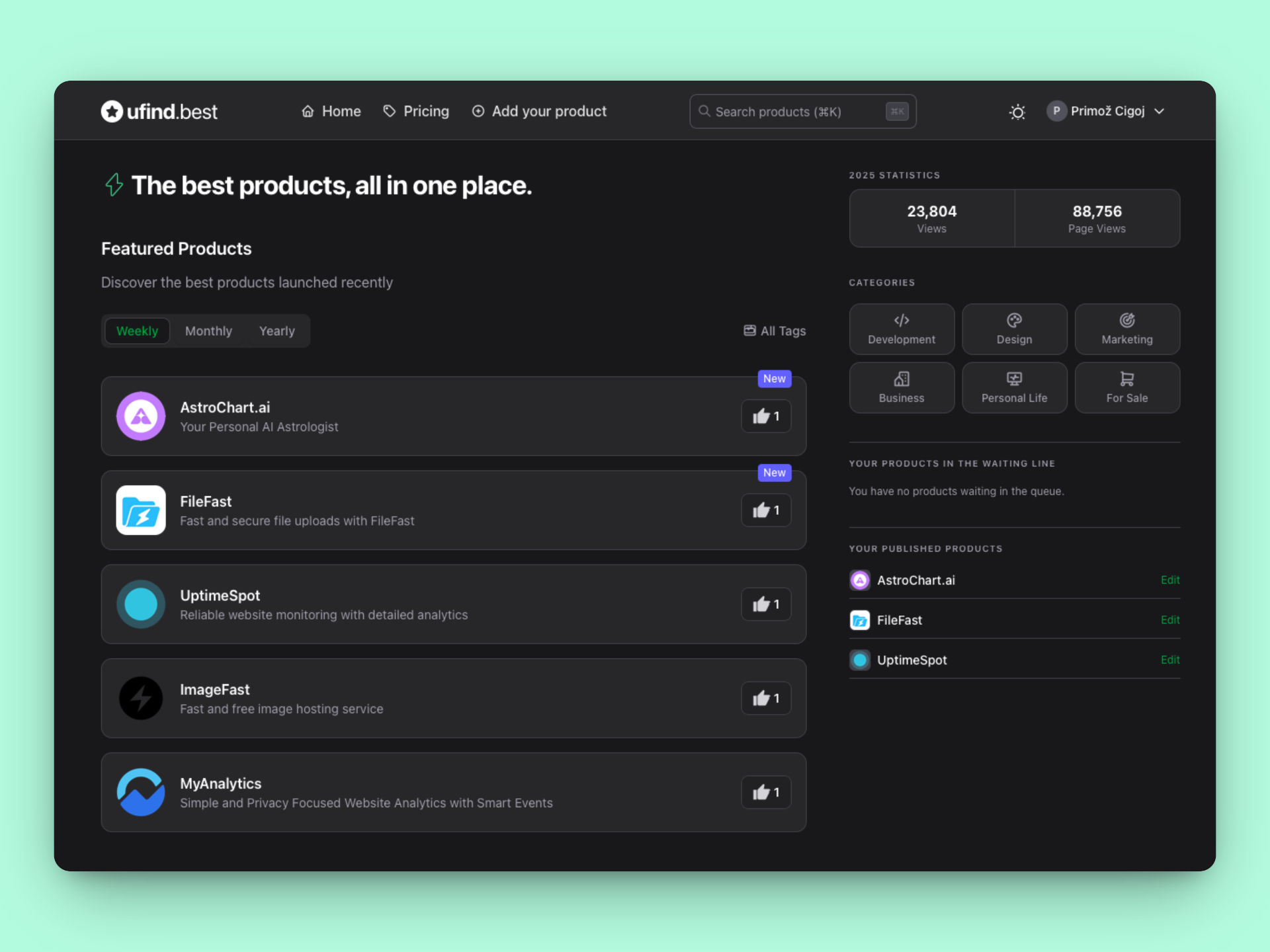Click the For Sale shopping cart icon

(x=1126, y=378)
